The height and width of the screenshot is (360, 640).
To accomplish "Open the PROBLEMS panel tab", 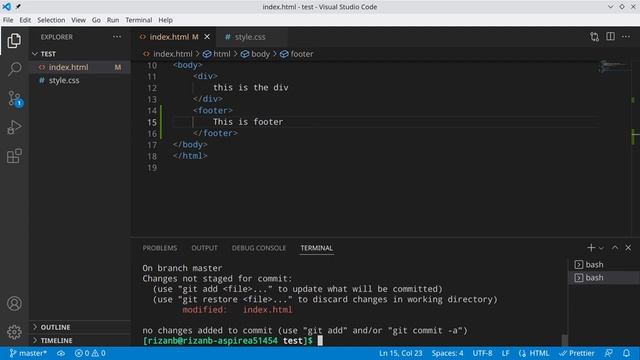I will point(160,248).
